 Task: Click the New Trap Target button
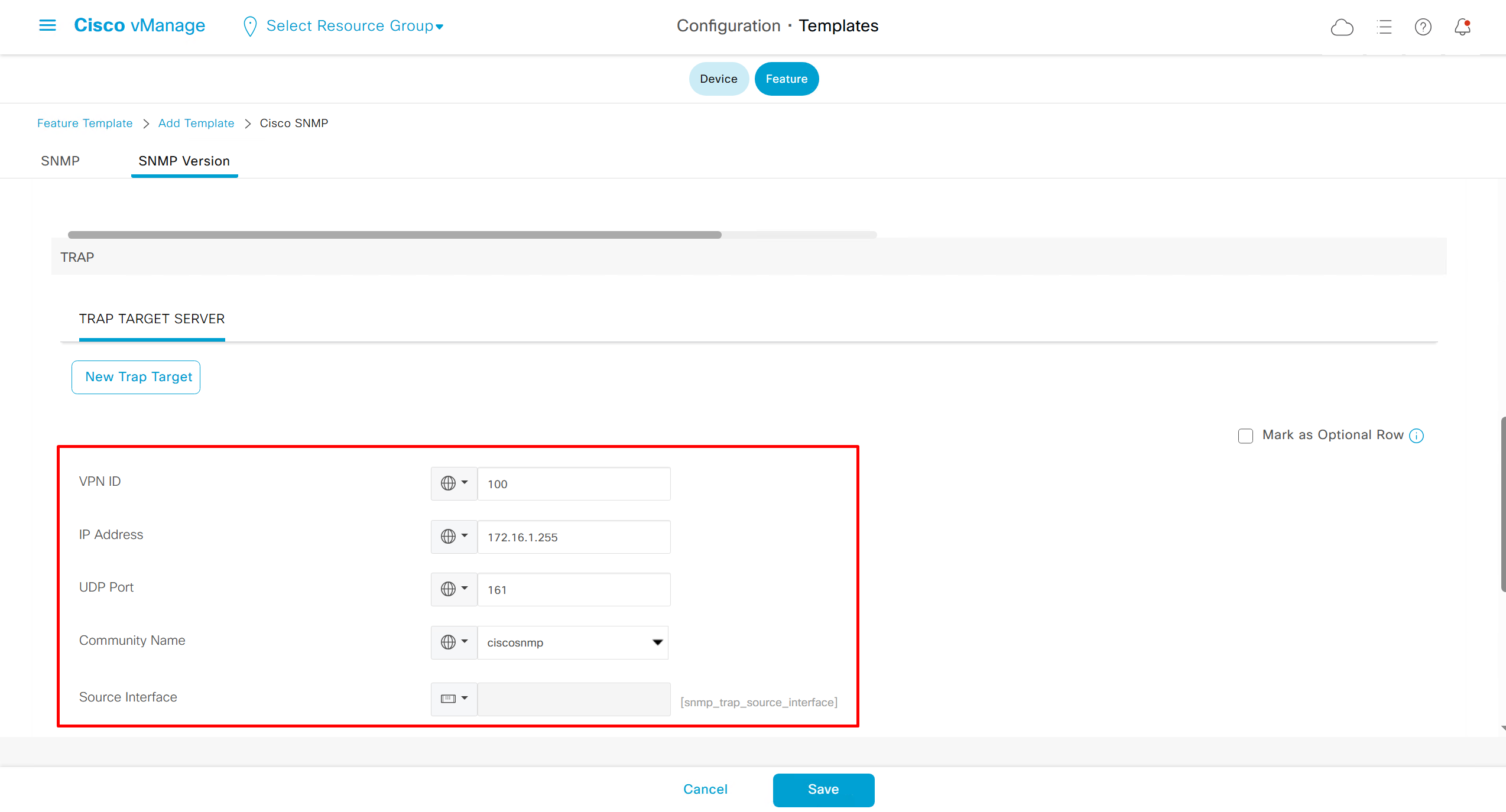tap(136, 377)
